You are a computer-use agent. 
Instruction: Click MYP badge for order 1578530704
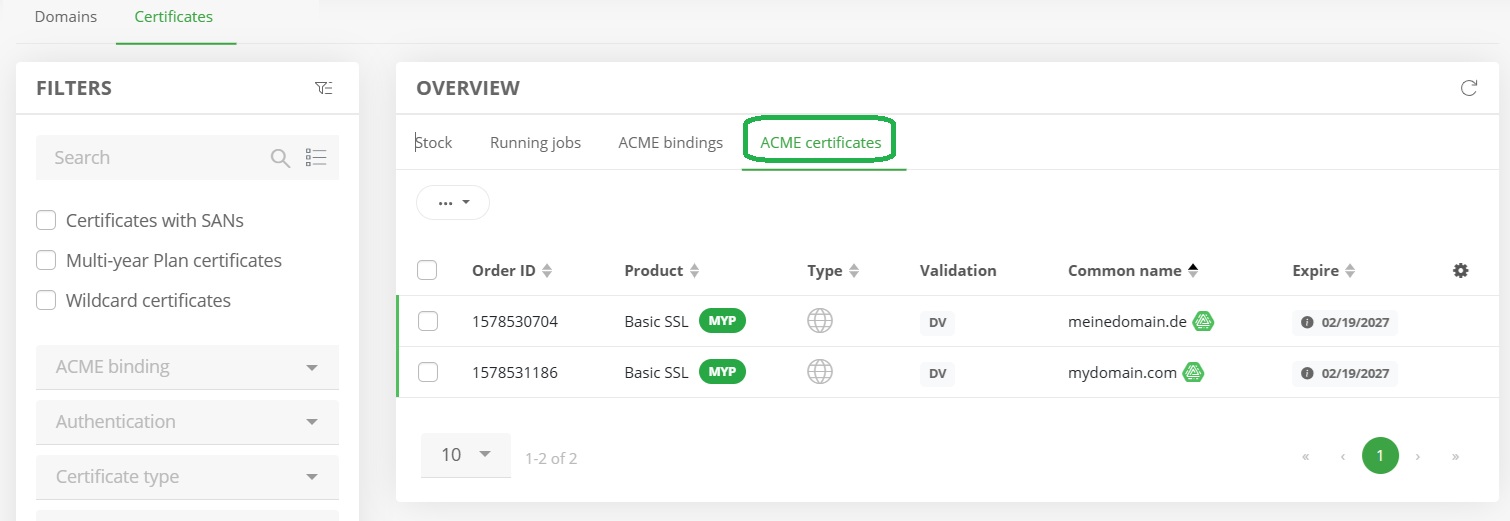click(x=722, y=320)
